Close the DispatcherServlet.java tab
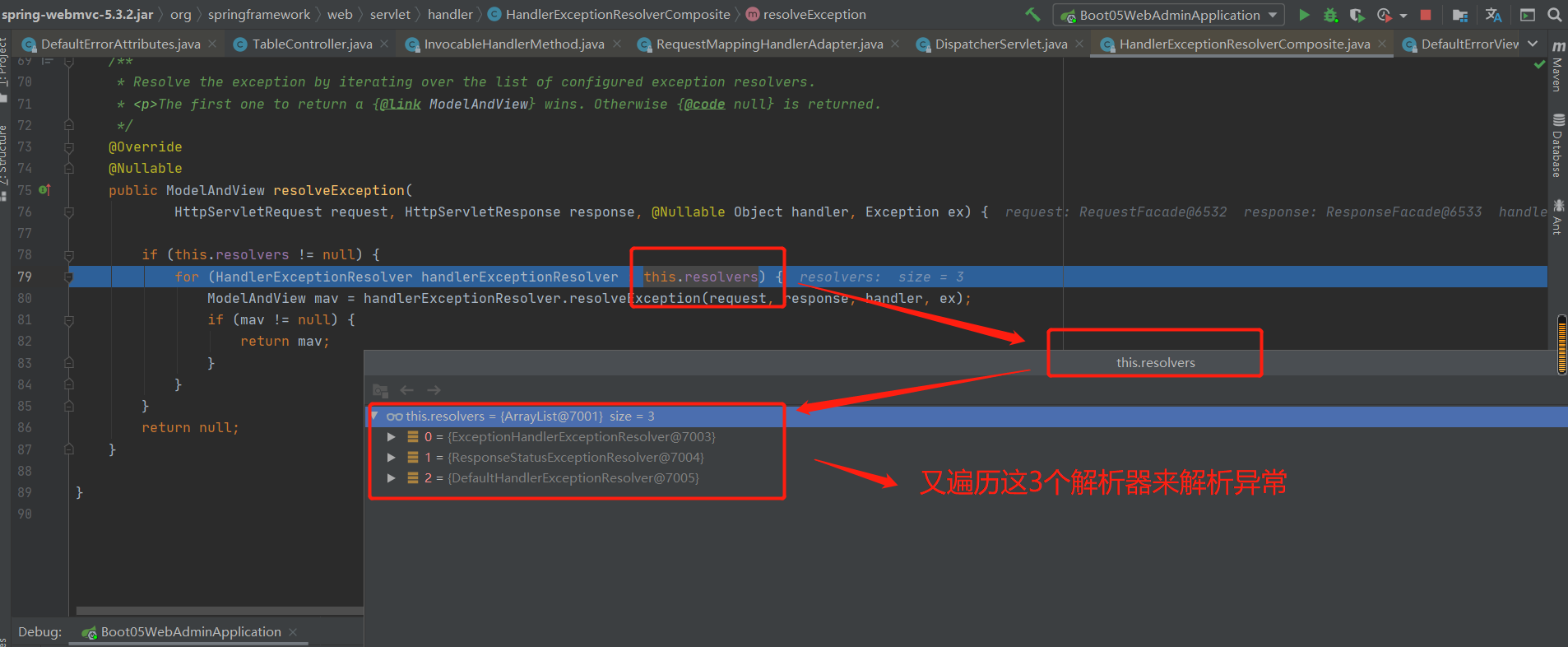This screenshot has width=1568, height=647. [1079, 44]
